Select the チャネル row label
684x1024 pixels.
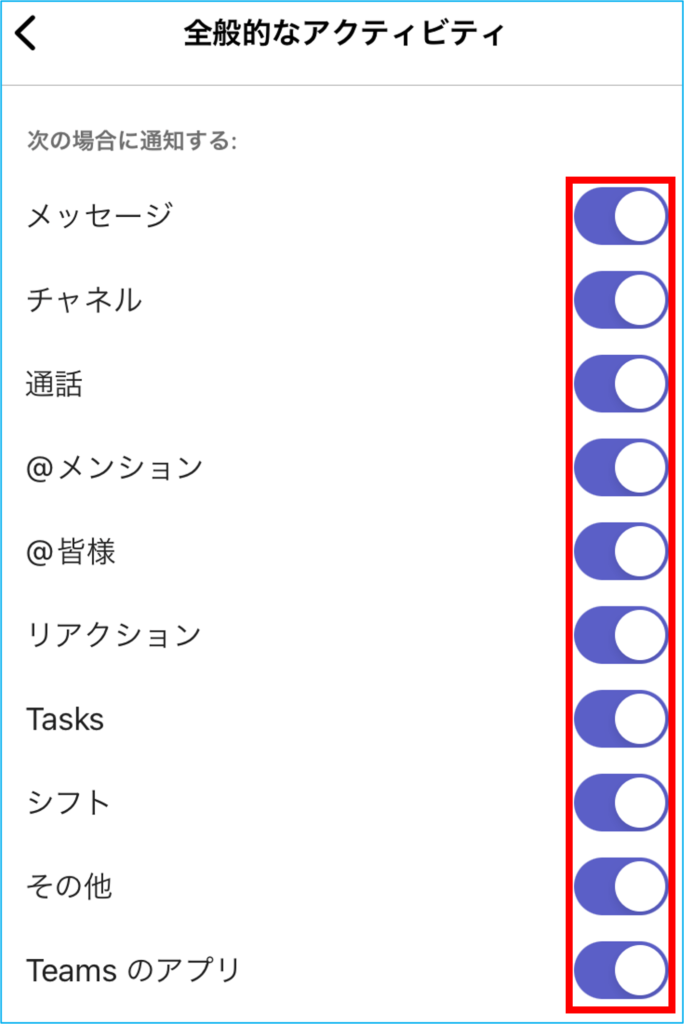pyautogui.click(x=84, y=300)
